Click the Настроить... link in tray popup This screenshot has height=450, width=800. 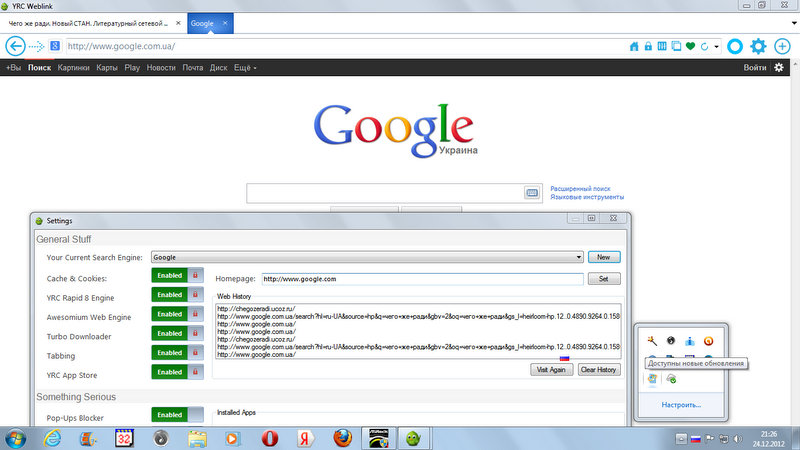click(681, 405)
